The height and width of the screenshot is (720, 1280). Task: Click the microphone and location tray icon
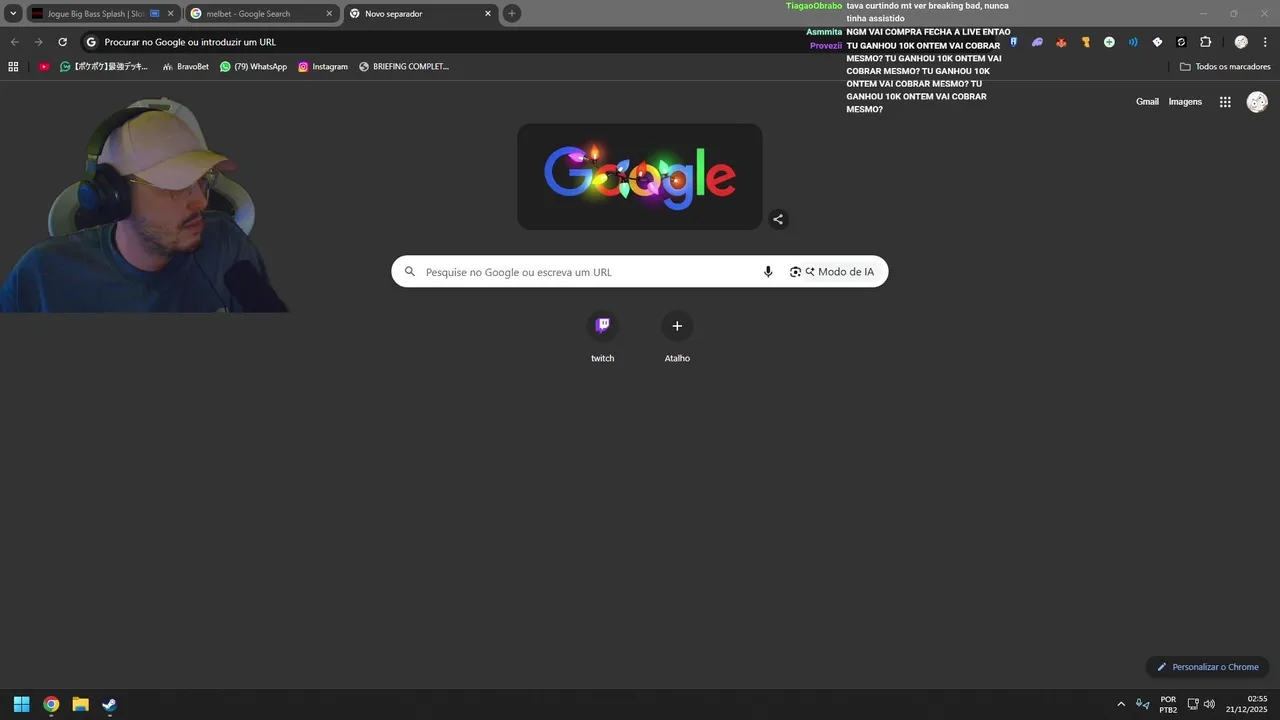coord(1143,704)
